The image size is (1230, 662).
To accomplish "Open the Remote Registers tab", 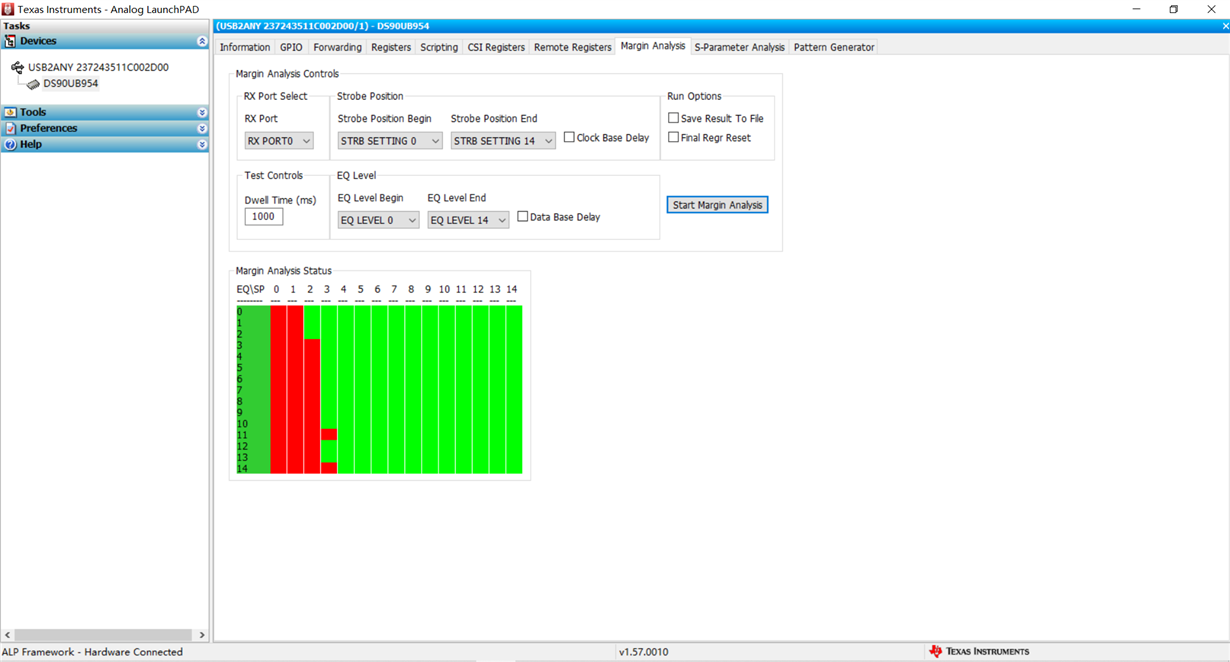I will tap(573, 47).
